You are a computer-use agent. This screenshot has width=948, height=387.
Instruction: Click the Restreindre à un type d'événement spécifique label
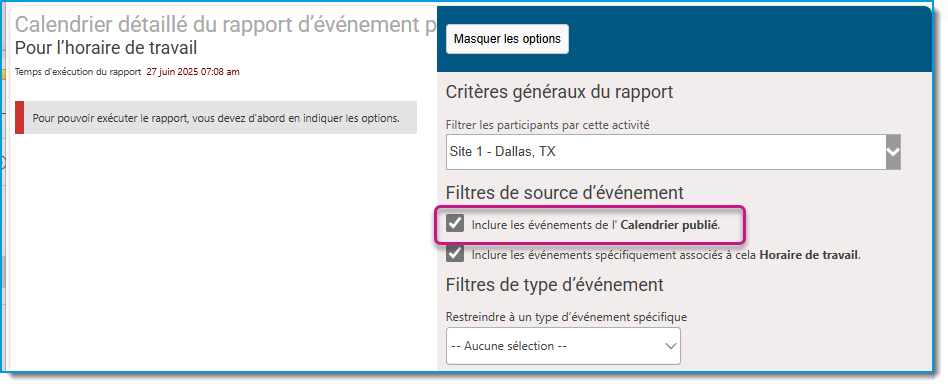point(567,317)
